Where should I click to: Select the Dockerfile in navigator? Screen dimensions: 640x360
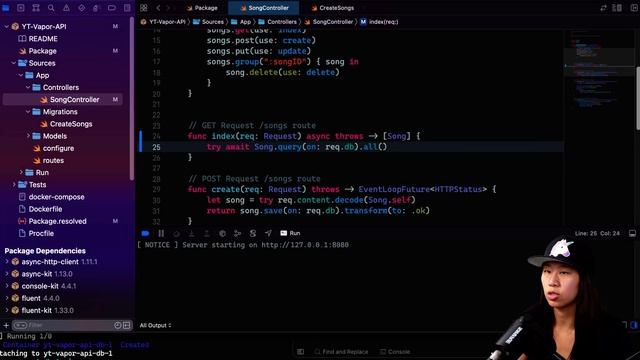[x=40, y=209]
